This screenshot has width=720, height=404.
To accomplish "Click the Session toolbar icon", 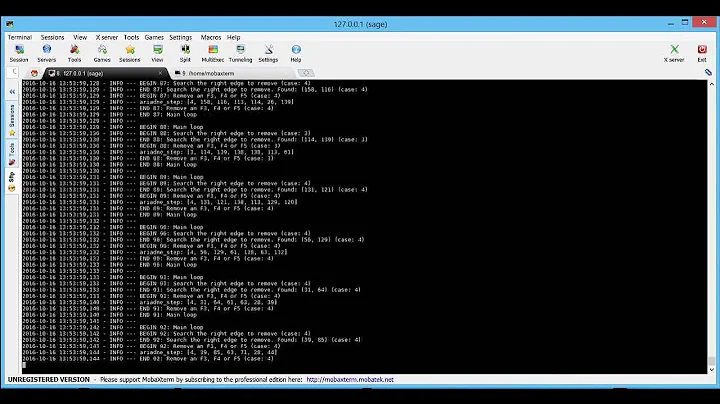I will (x=19, y=53).
